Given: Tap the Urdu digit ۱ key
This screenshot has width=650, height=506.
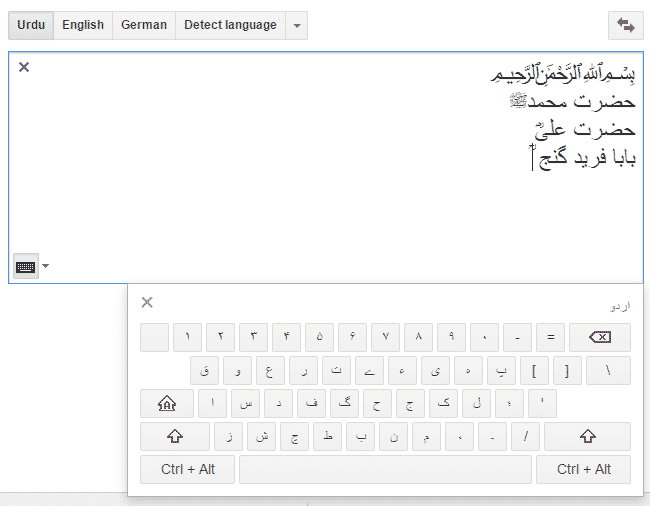Looking at the screenshot, I should click(x=187, y=337).
